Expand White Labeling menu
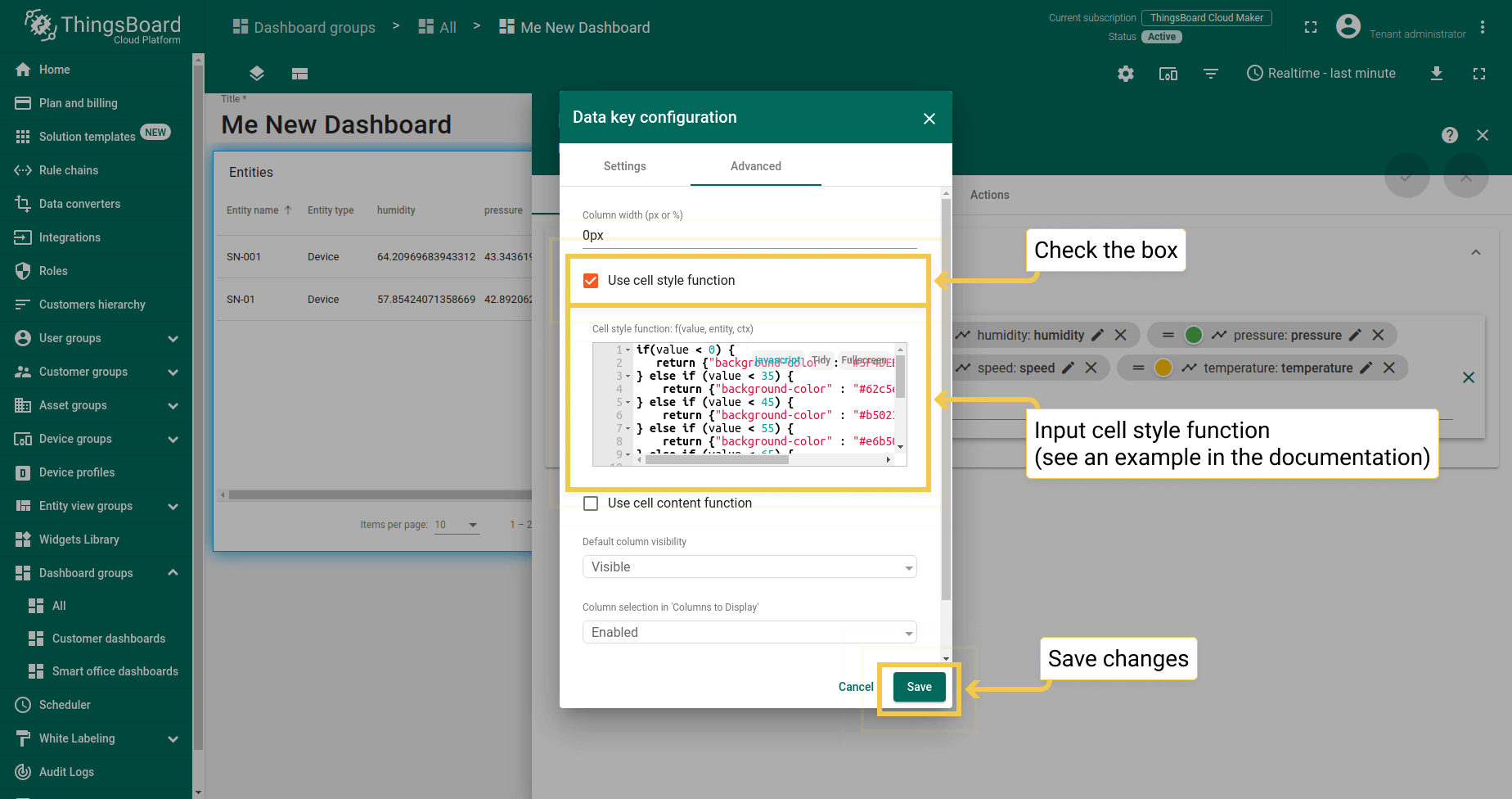The image size is (1512, 799). pos(173,738)
